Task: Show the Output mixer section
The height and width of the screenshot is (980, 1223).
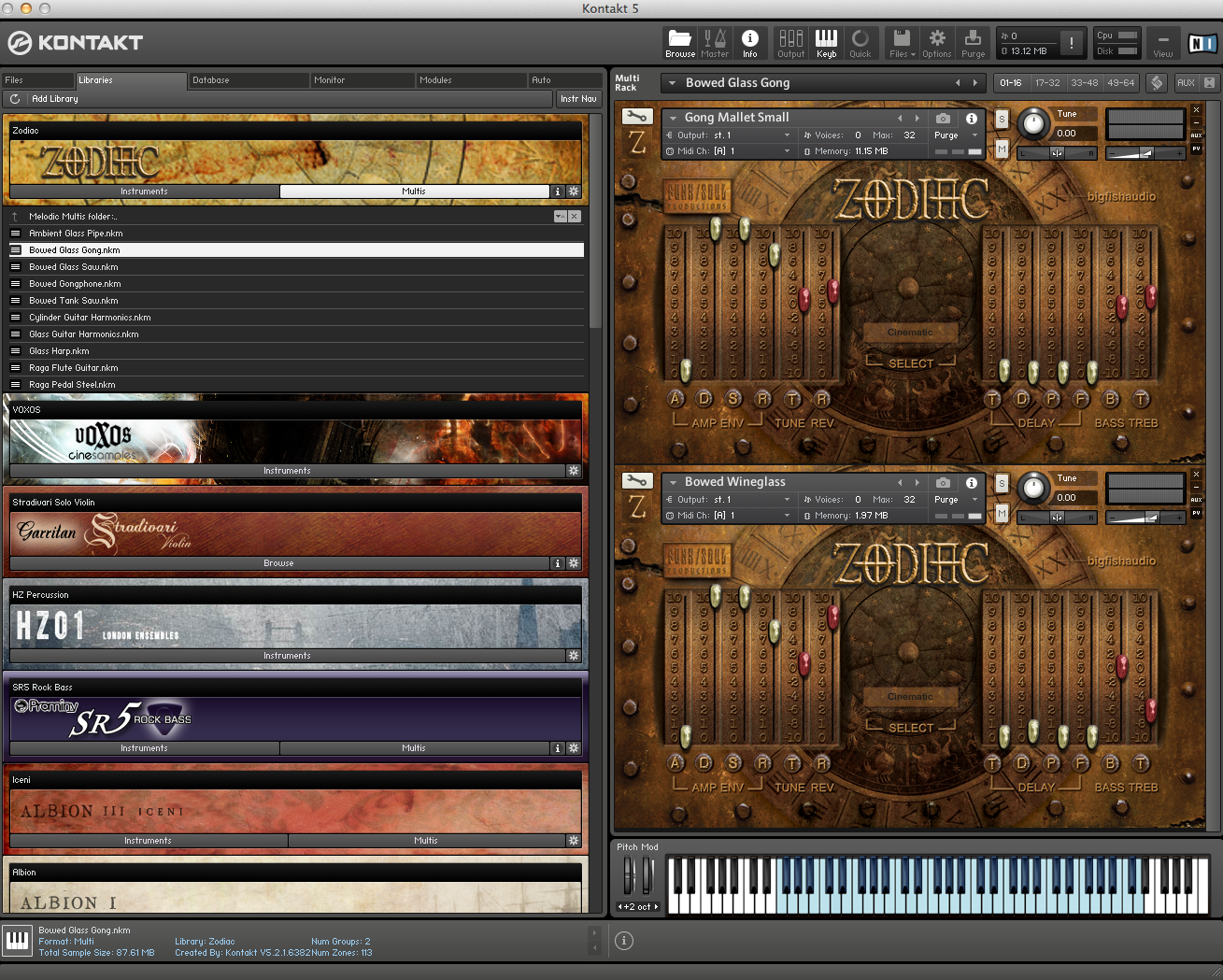Action: click(x=790, y=43)
